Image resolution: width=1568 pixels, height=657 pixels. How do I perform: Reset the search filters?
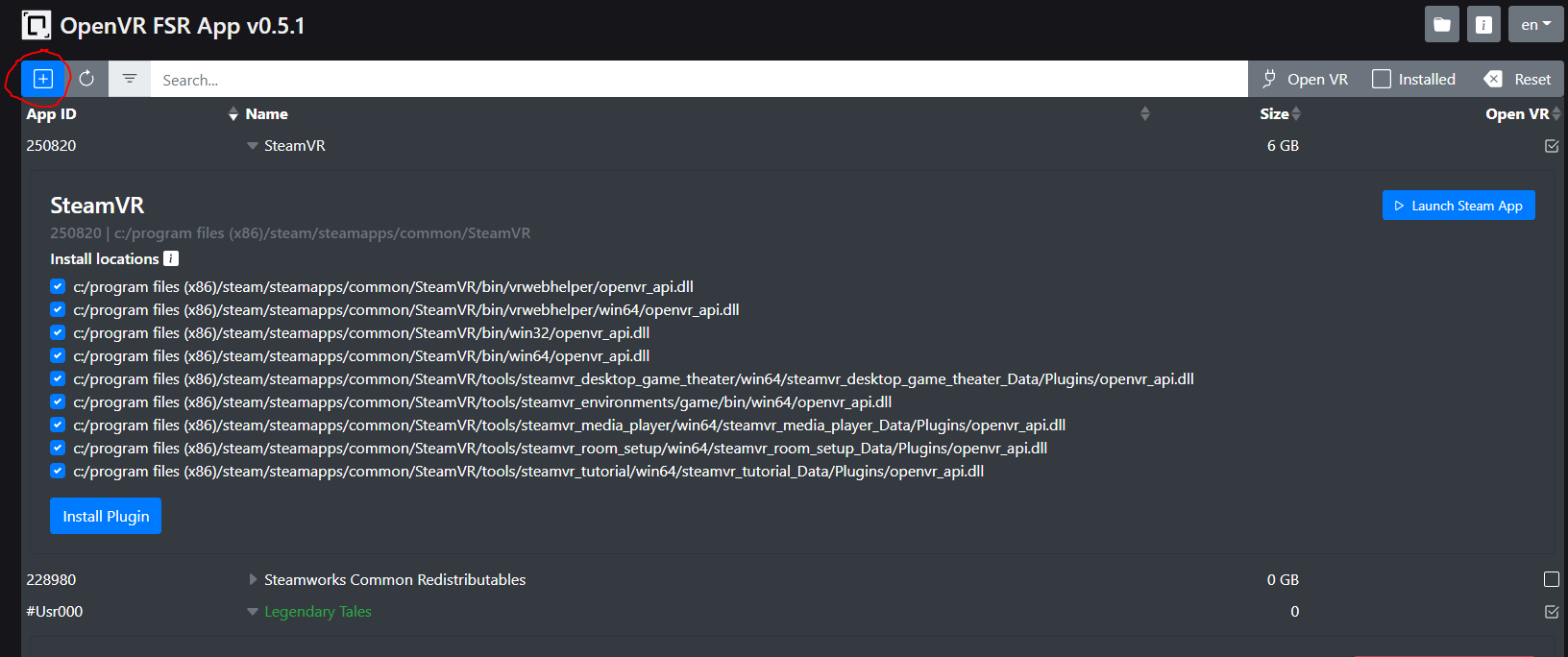click(1518, 79)
